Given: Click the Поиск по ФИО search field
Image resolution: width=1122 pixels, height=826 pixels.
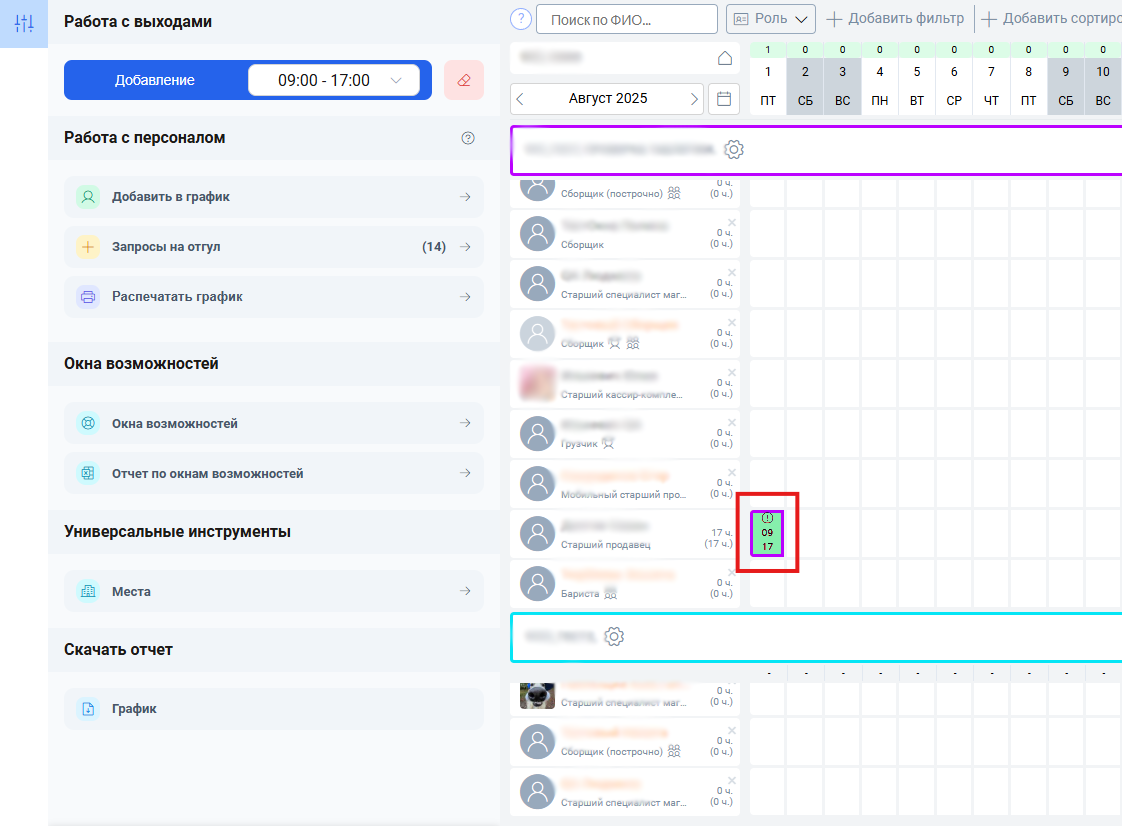Looking at the screenshot, I should (627, 19).
